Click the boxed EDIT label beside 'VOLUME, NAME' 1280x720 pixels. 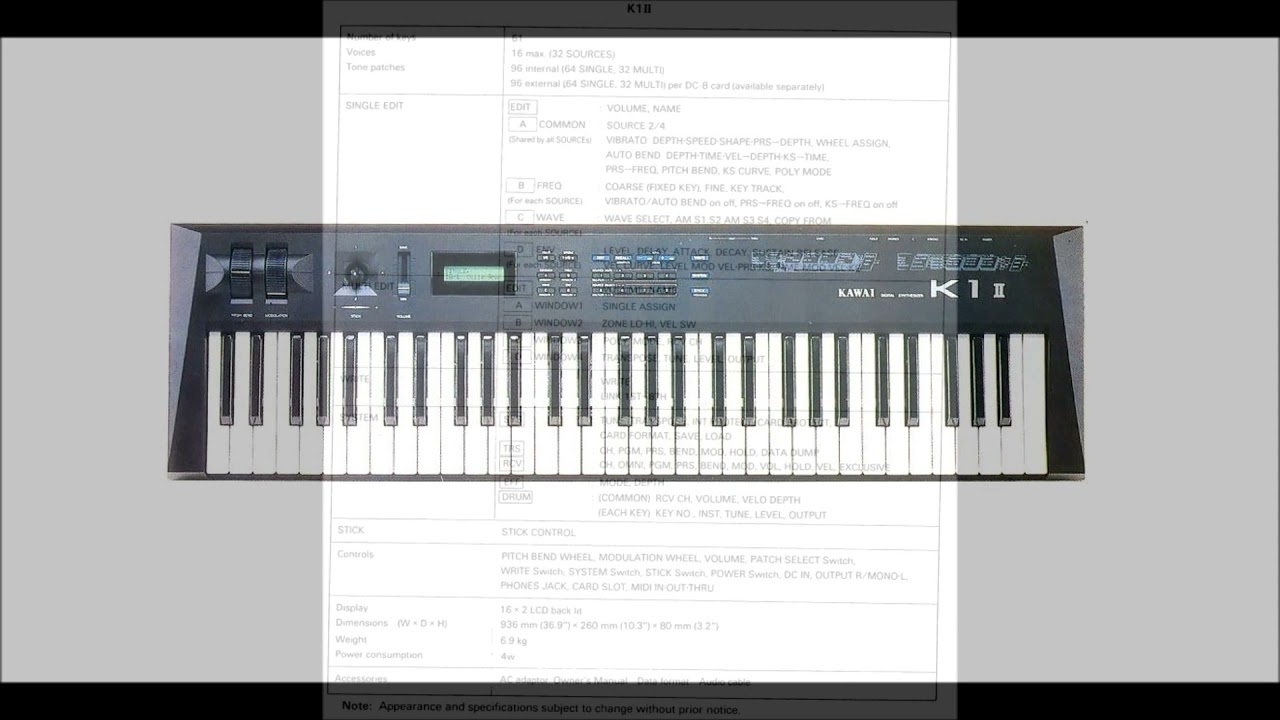click(521, 107)
